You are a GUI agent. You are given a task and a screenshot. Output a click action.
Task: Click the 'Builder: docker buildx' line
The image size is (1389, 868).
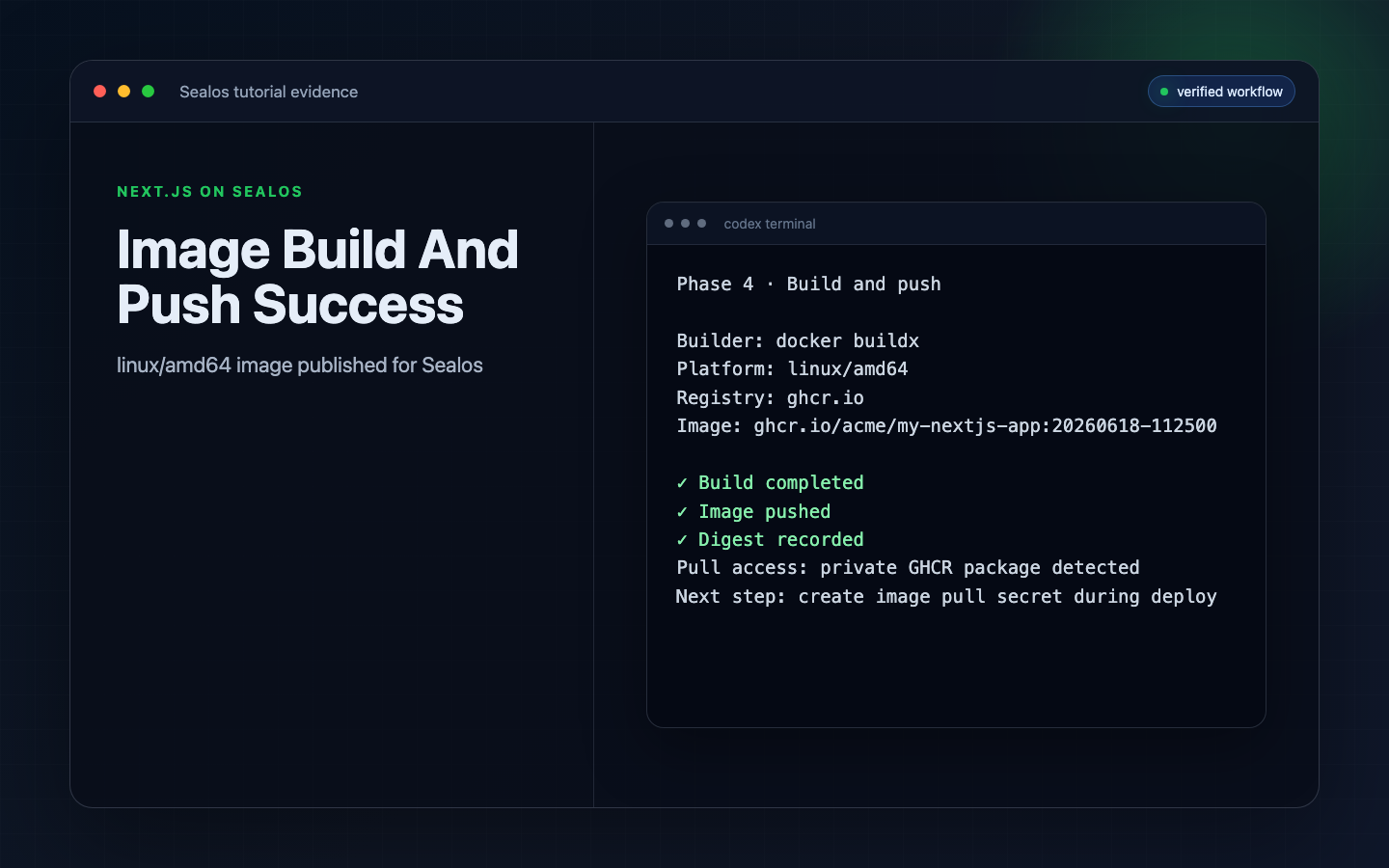pos(798,341)
